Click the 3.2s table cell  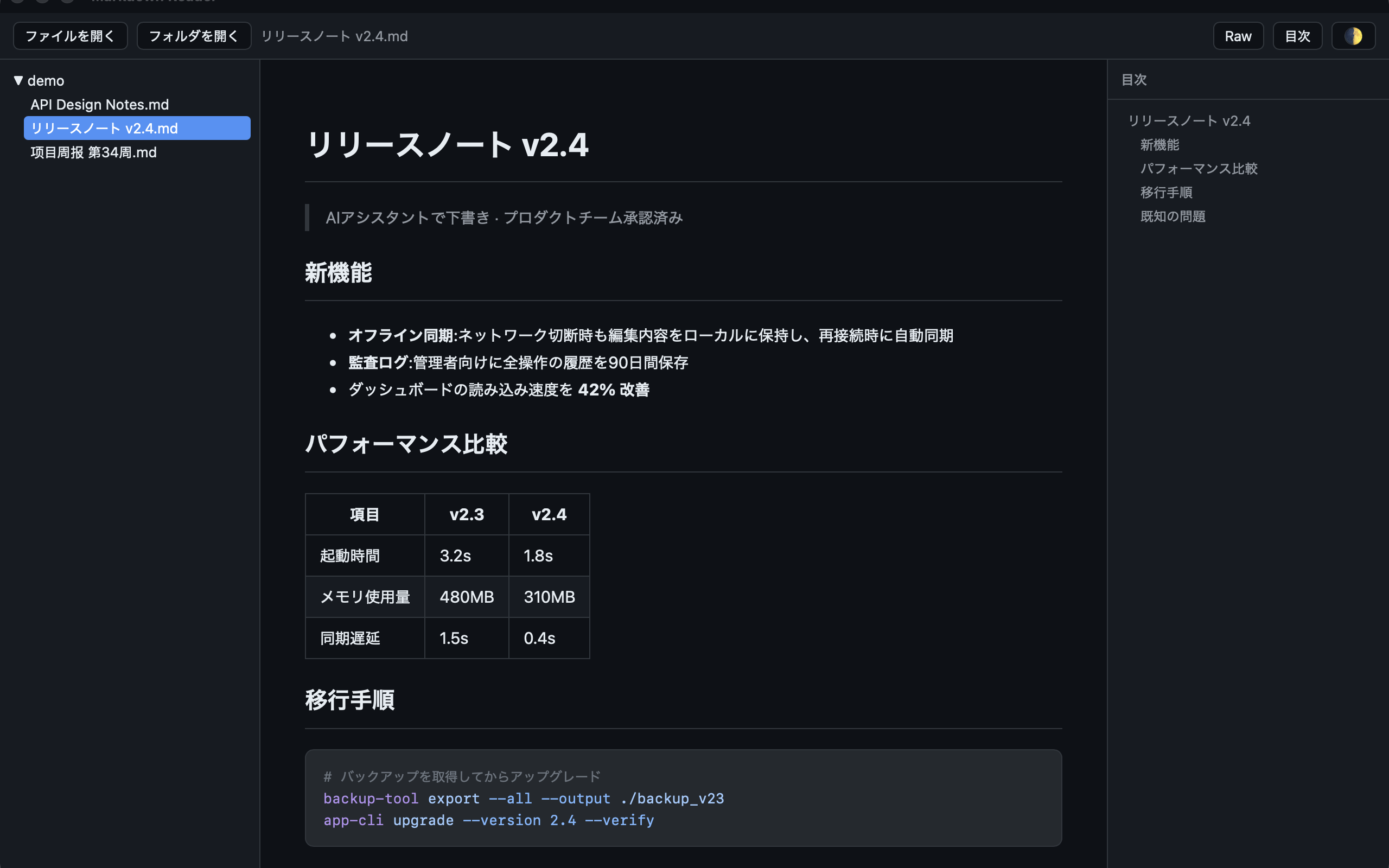pos(467,556)
